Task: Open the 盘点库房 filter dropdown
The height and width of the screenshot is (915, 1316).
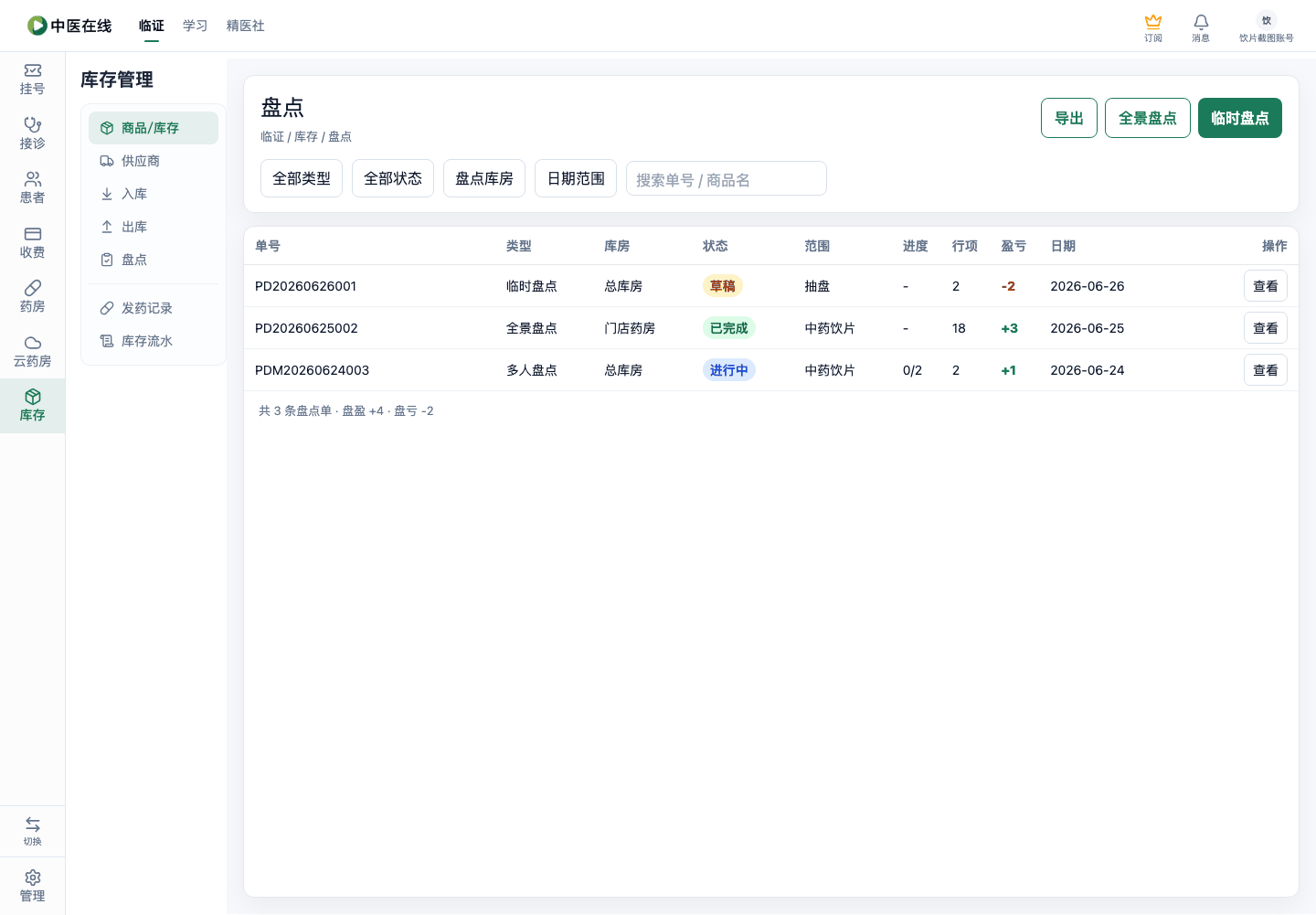Action: pos(484,178)
